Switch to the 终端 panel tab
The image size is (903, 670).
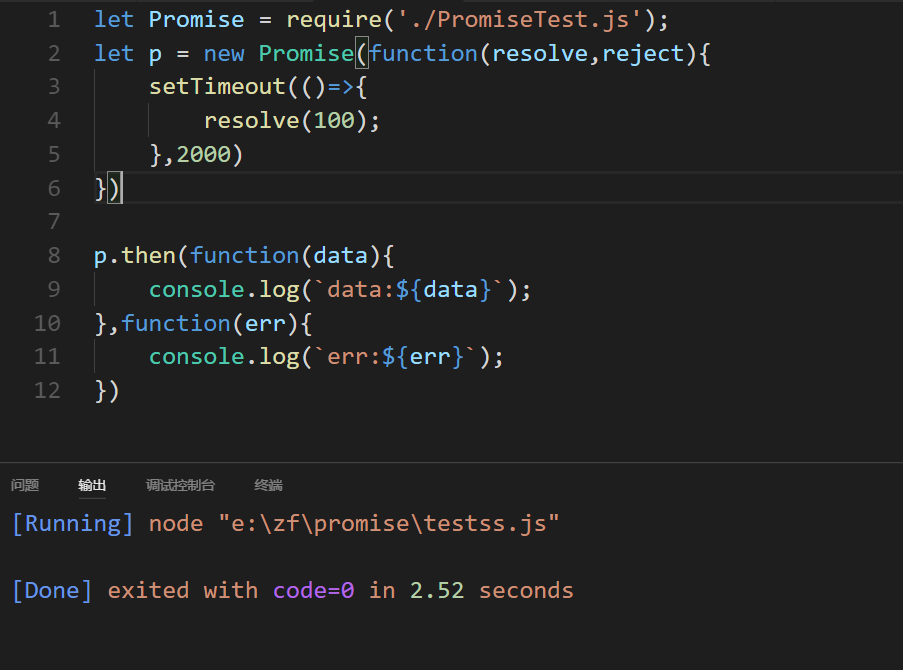coord(268,485)
